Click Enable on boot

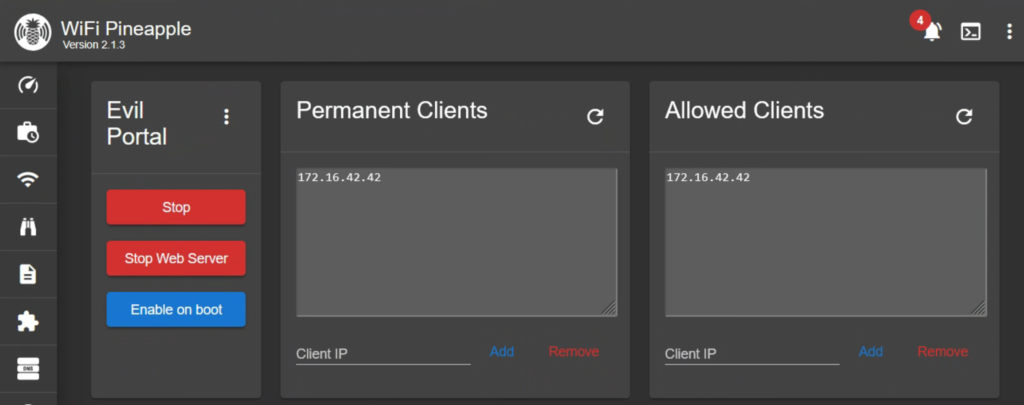[176, 310]
